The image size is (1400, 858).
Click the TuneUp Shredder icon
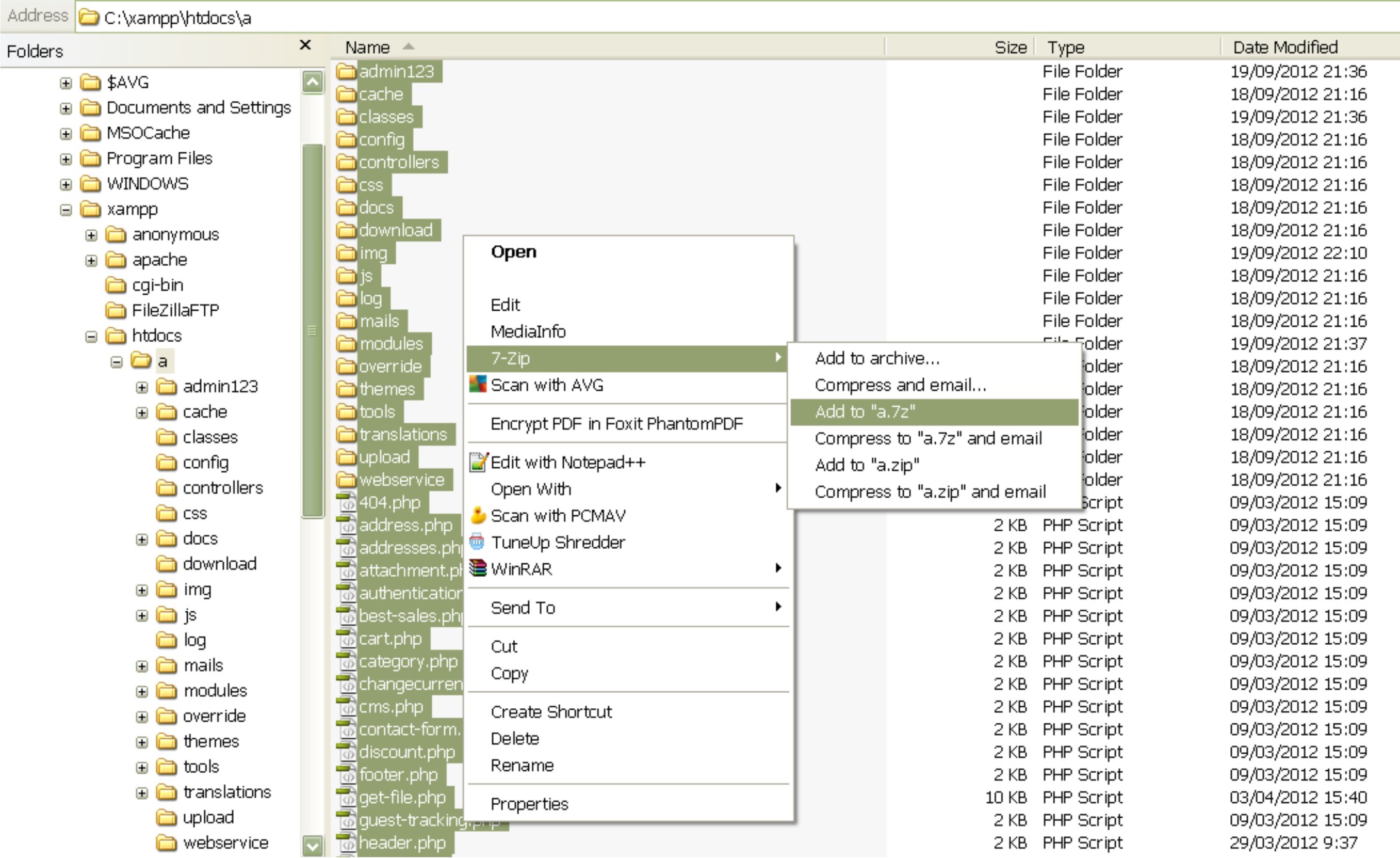pos(478,542)
